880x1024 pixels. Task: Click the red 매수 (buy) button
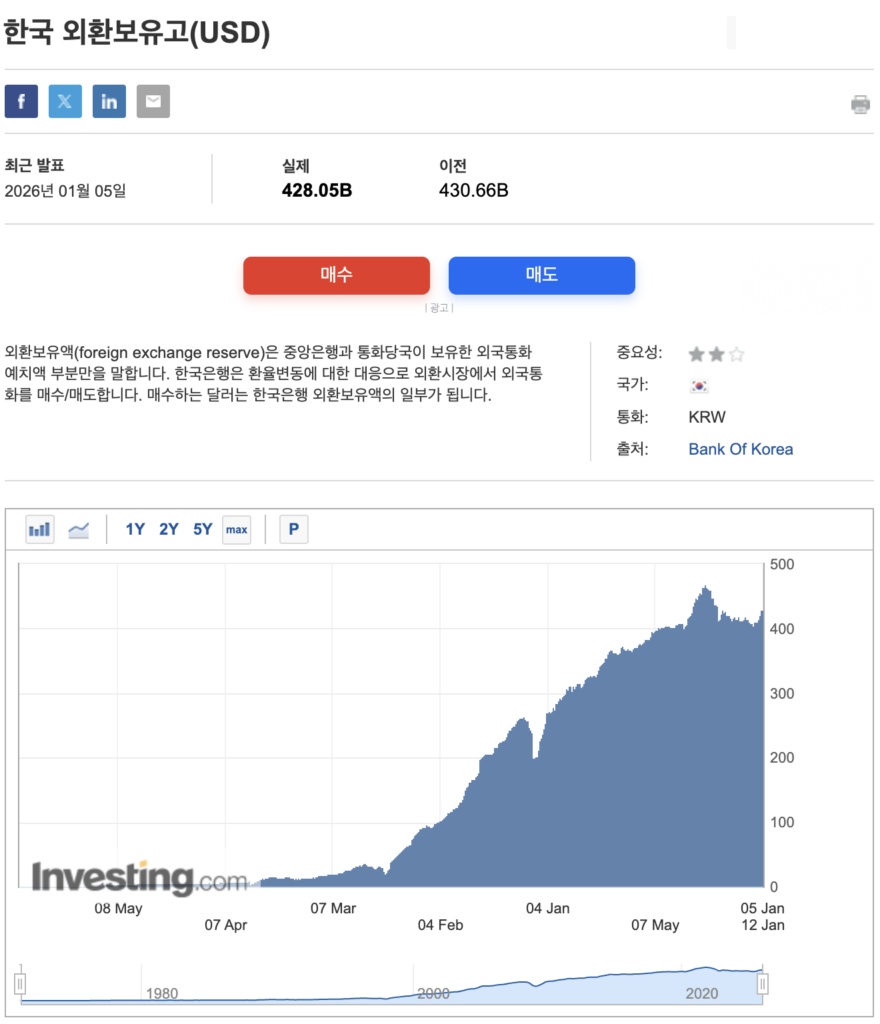click(336, 275)
